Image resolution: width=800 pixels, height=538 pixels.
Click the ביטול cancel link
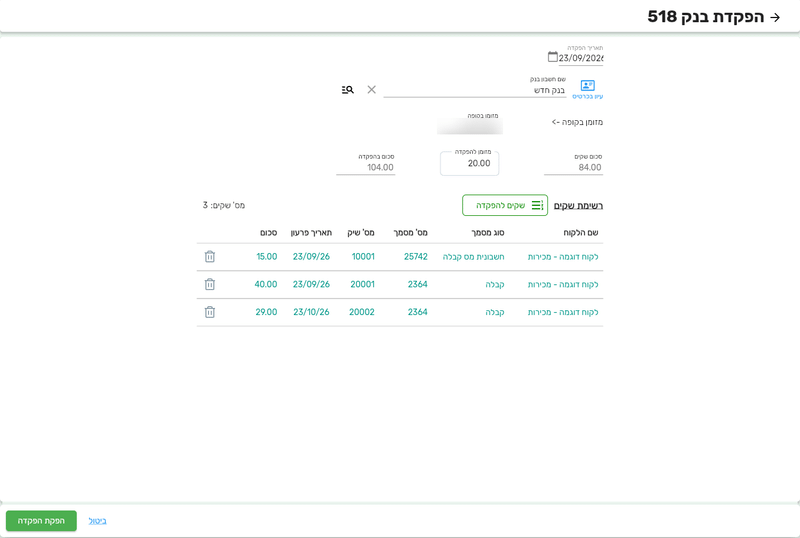pos(97,521)
